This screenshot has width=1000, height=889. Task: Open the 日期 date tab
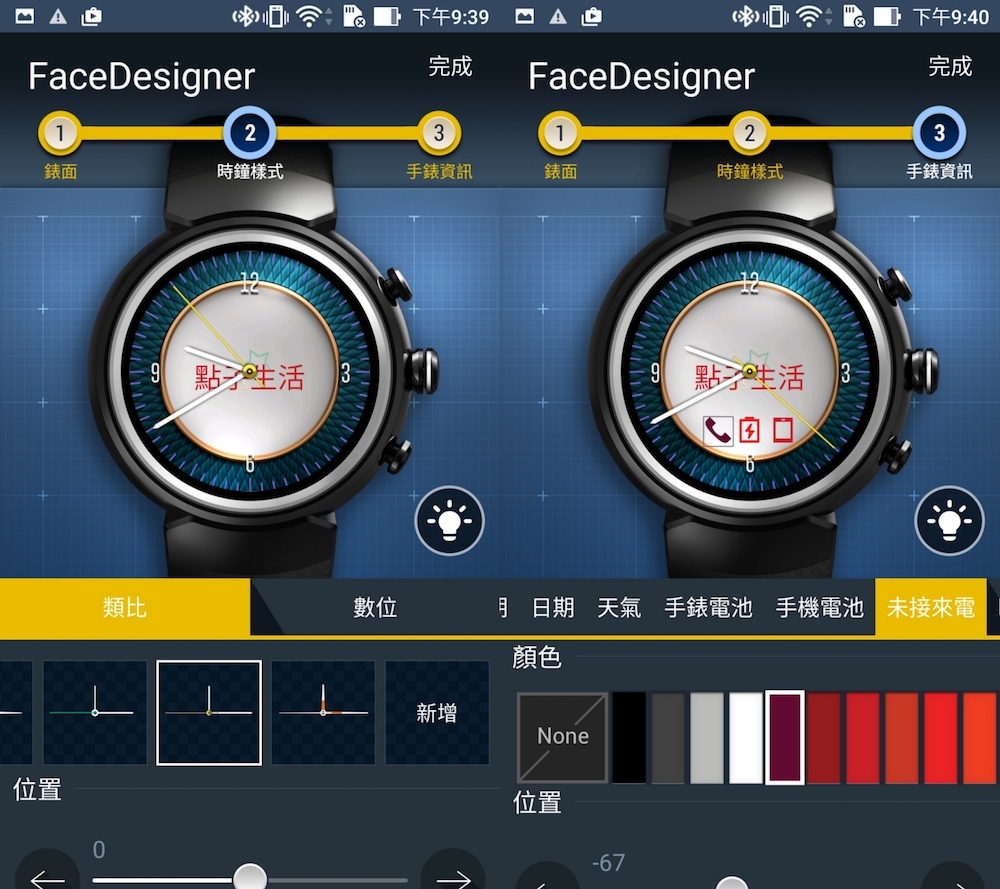(553, 607)
